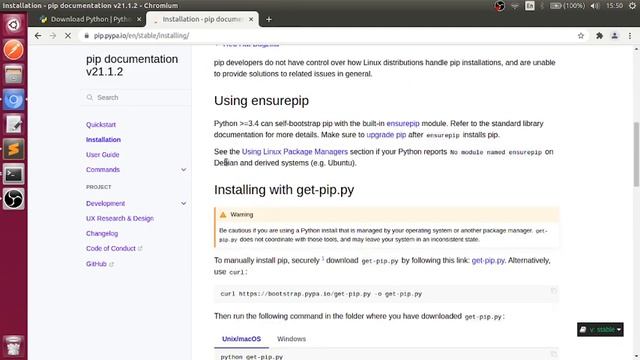The width and height of the screenshot is (640, 360).
Task: Open the Chromium profile icon
Action: (614, 36)
